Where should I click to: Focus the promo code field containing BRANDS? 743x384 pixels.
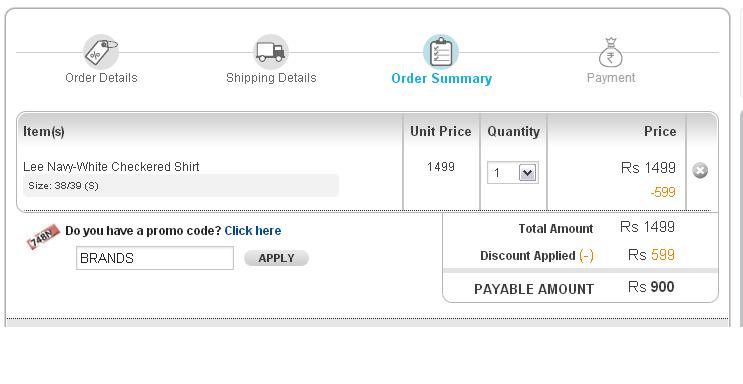click(x=155, y=258)
